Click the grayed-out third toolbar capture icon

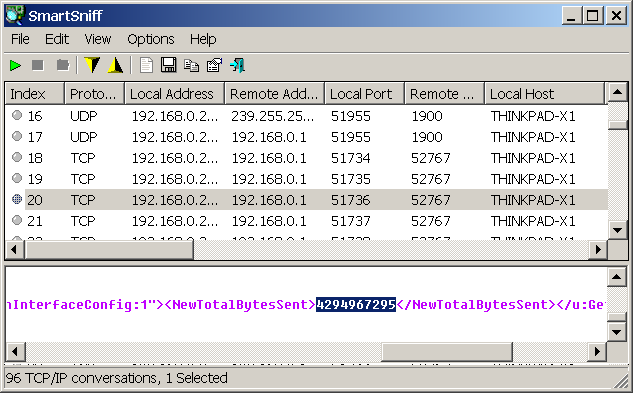point(63,65)
